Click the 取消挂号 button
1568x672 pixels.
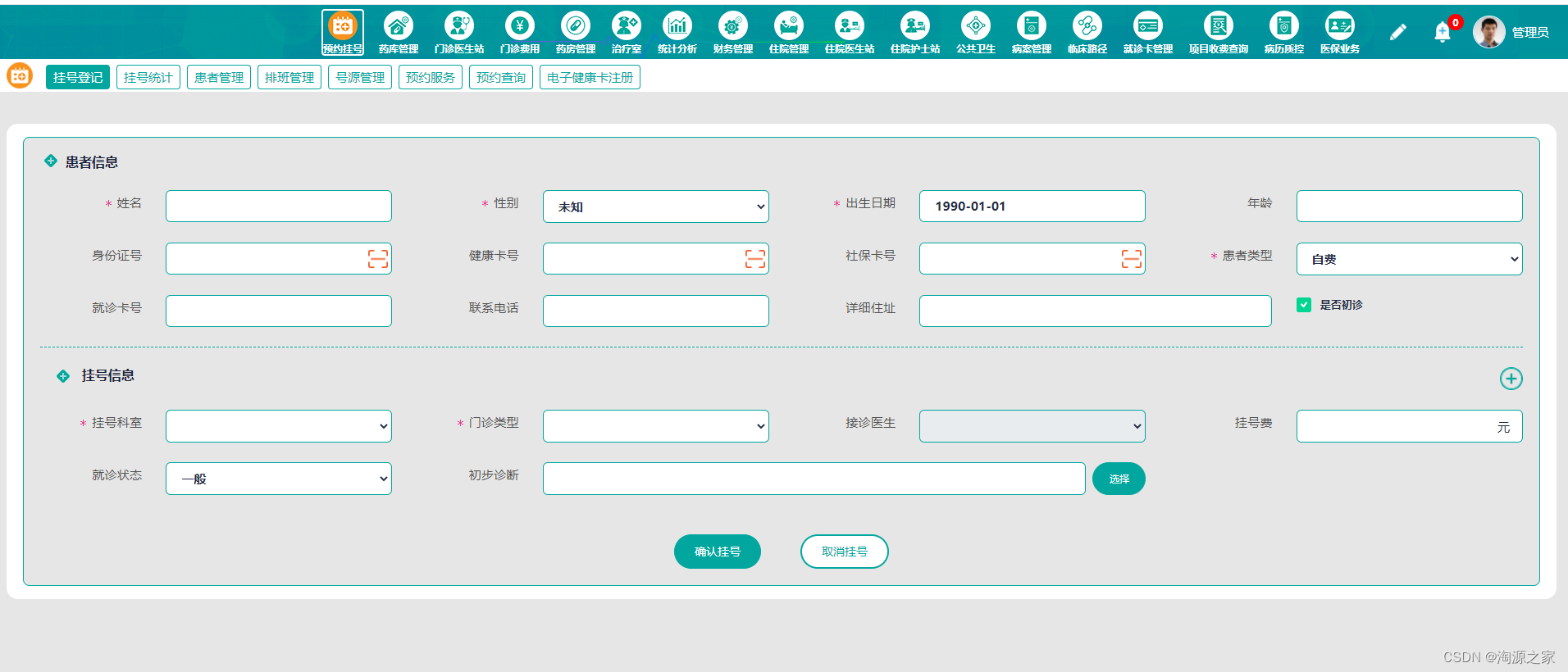click(x=845, y=552)
